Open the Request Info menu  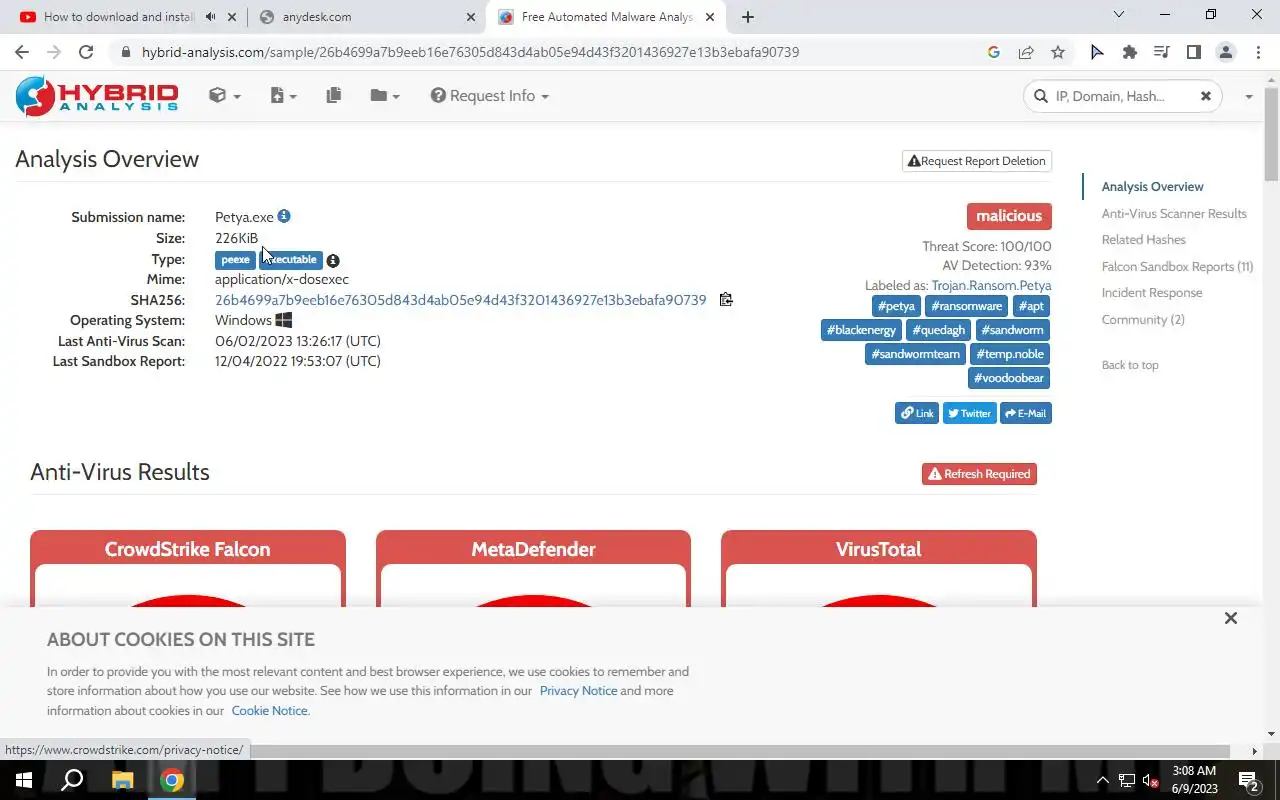[x=490, y=96]
